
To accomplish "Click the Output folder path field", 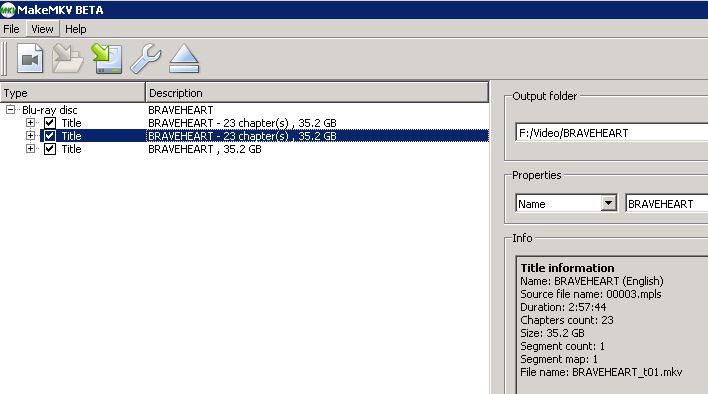I will [612, 133].
